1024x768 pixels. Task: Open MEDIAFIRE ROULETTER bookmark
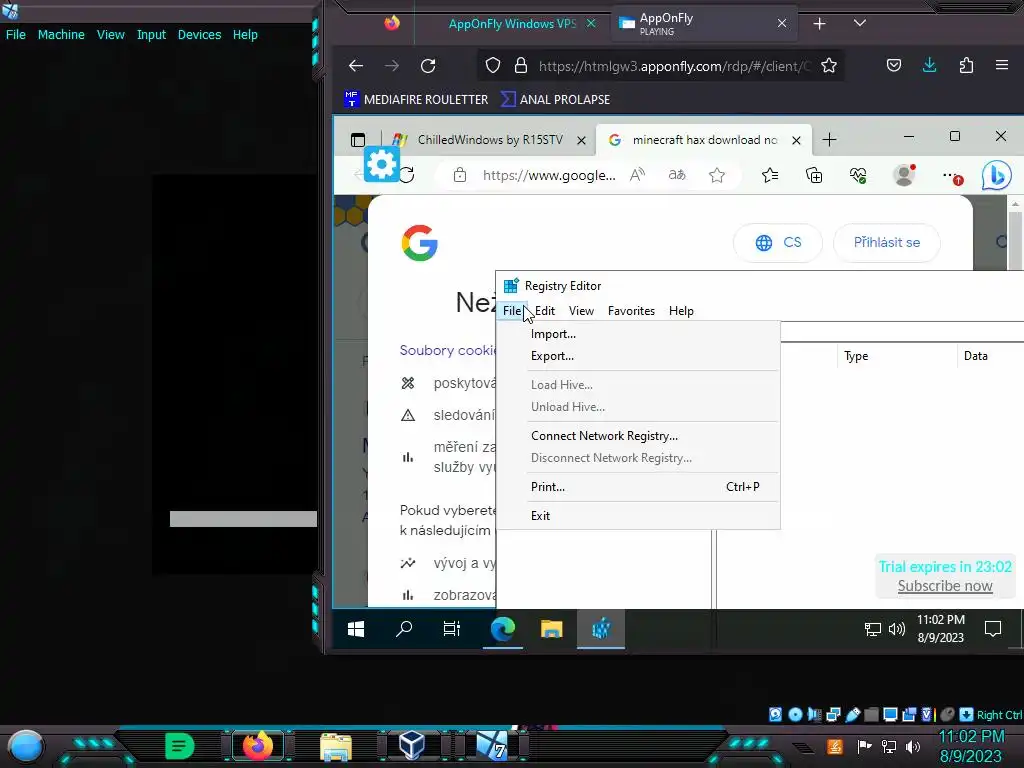[416, 99]
